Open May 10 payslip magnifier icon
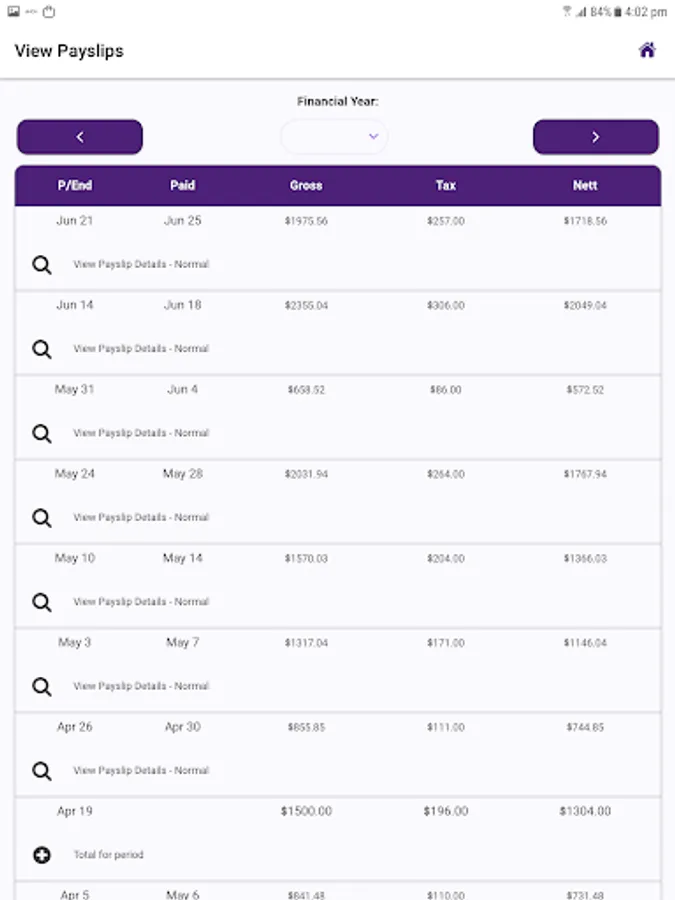 [42, 602]
